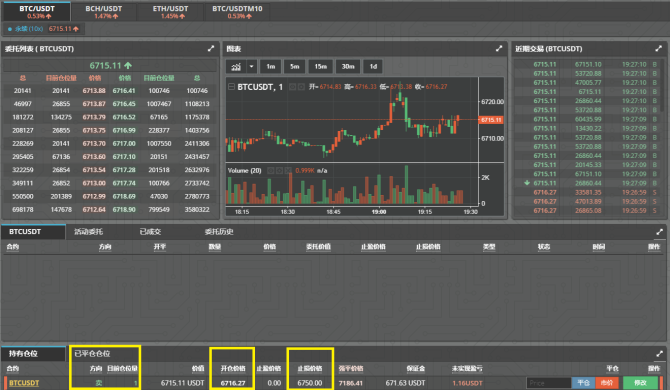670x390 pixels.
Task: Open the chart type candlestick icon
Action: (236, 67)
